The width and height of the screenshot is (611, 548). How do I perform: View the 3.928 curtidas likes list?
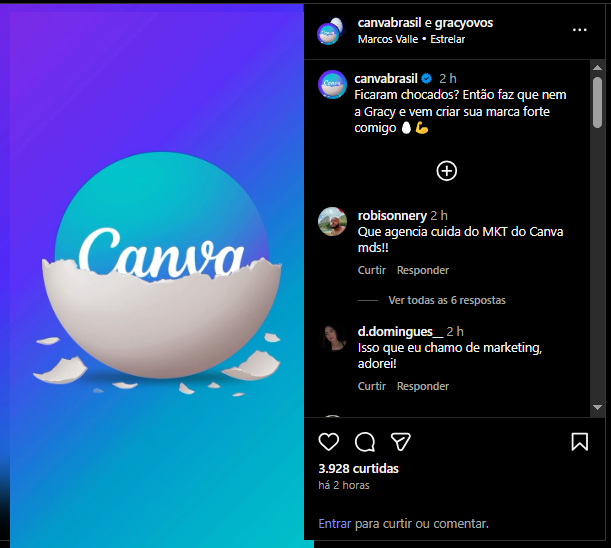358,468
